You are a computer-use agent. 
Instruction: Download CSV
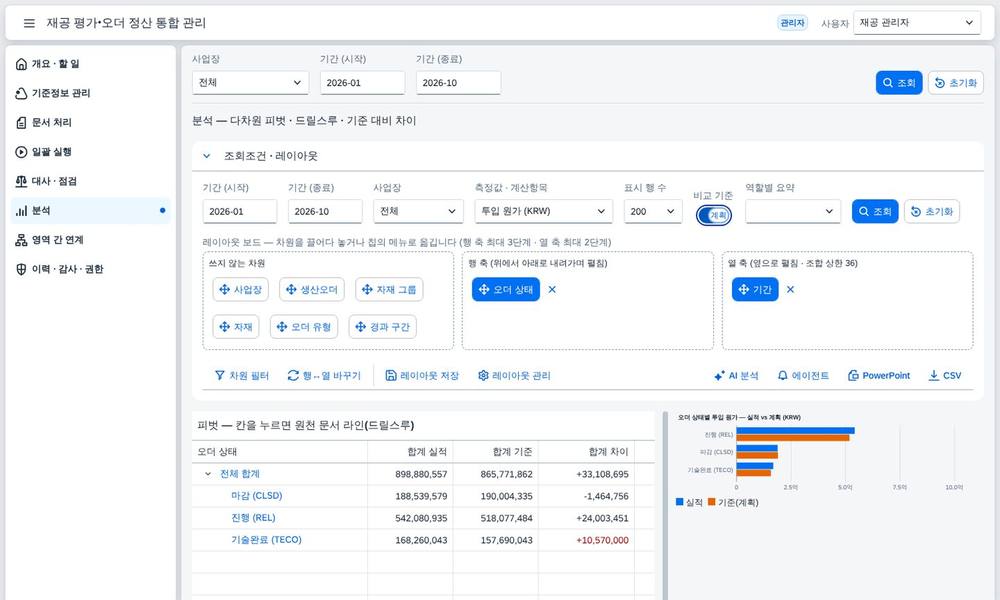tap(945, 376)
